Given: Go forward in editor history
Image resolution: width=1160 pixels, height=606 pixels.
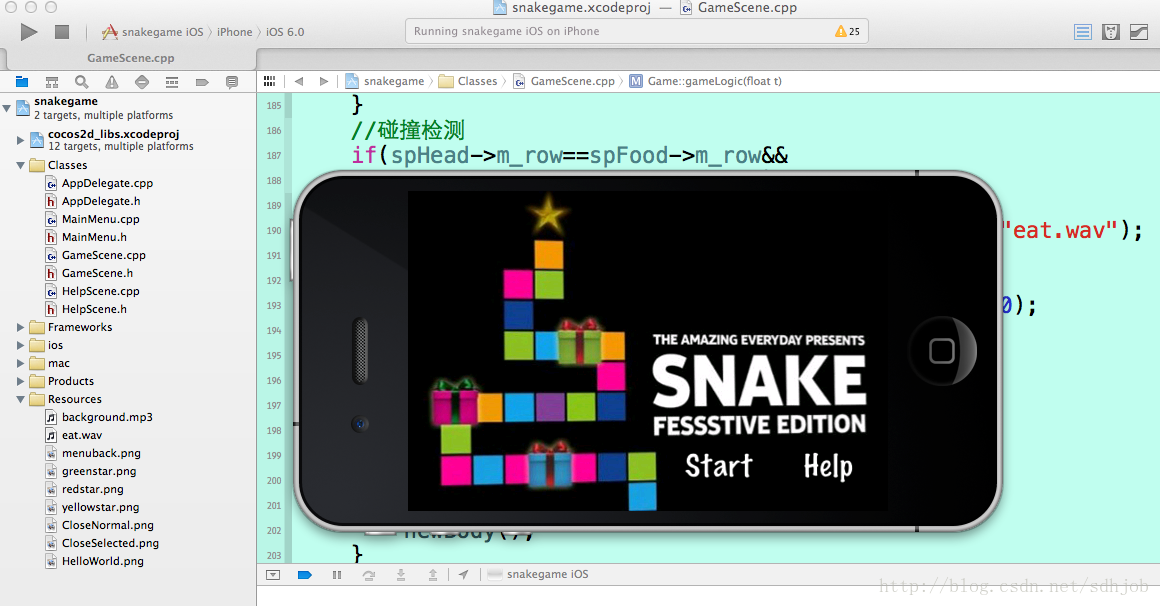Looking at the screenshot, I should click(323, 81).
